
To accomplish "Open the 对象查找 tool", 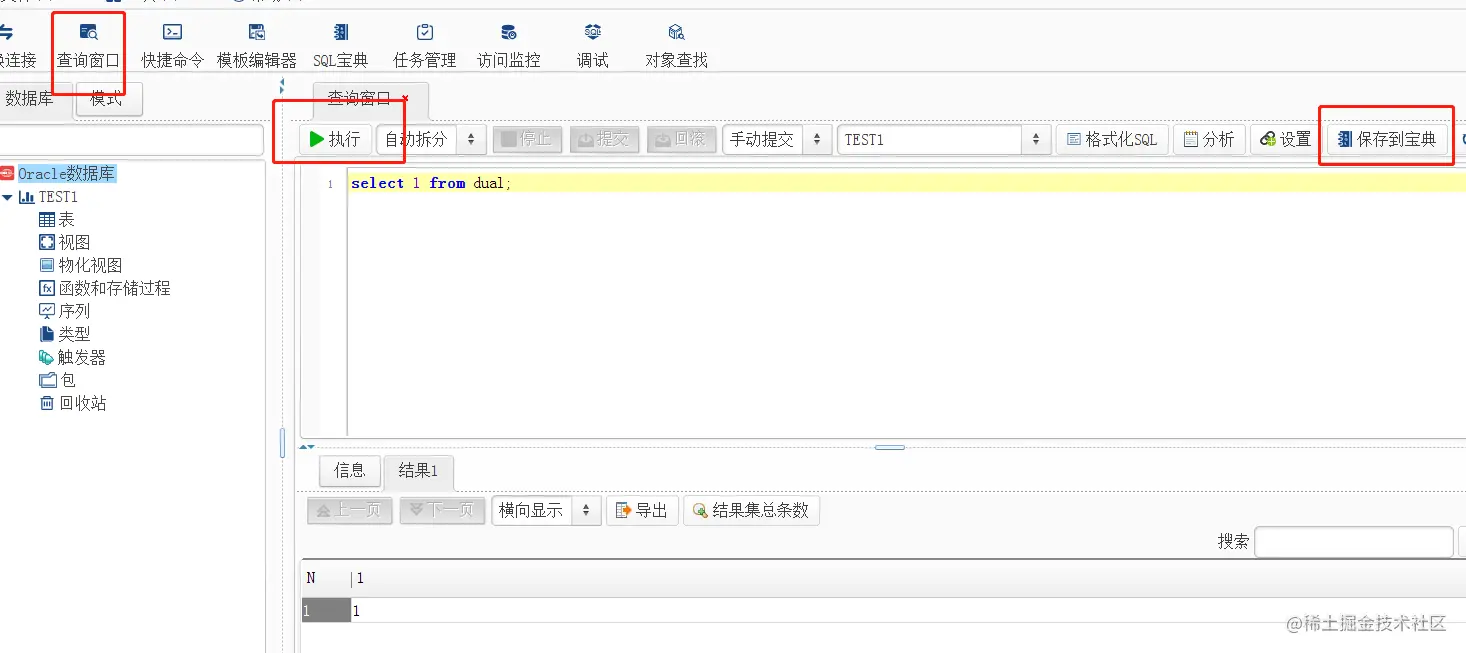I will point(677,46).
